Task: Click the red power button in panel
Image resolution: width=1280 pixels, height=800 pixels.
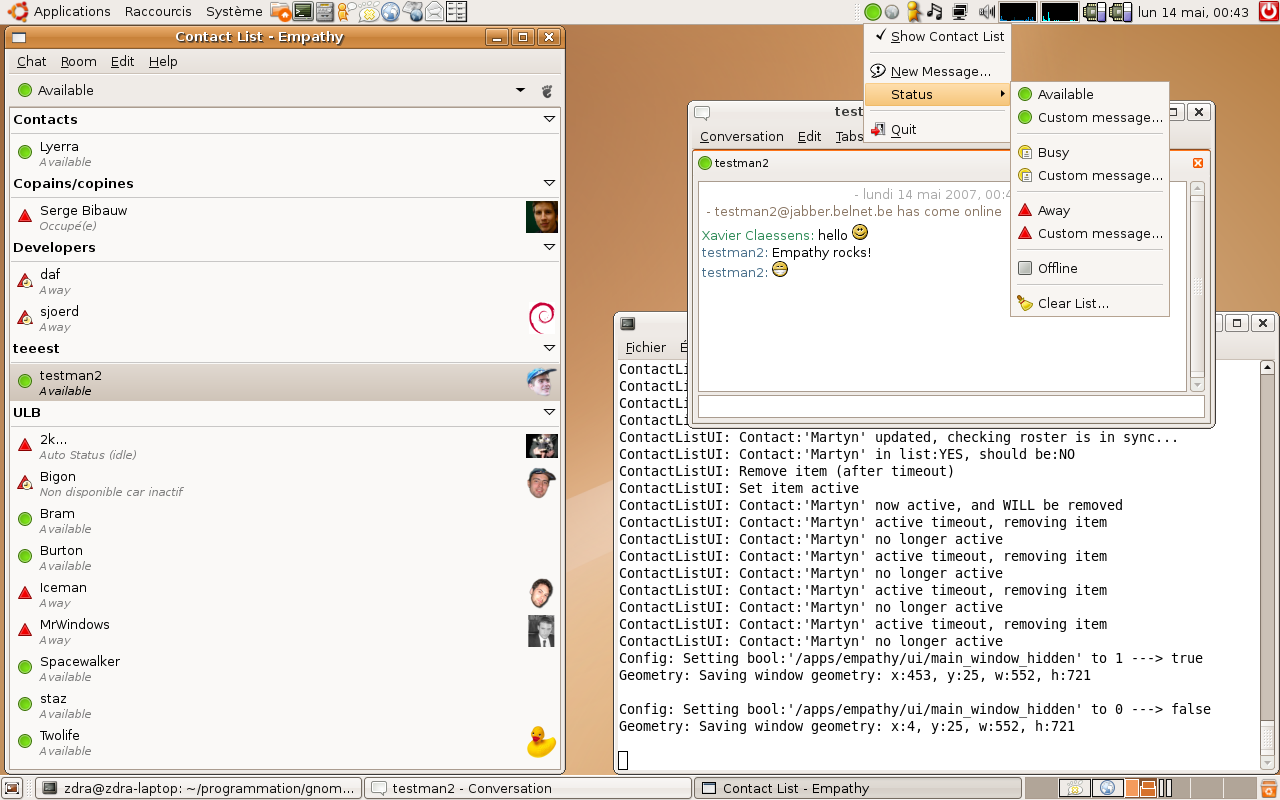Action: 1268,12
